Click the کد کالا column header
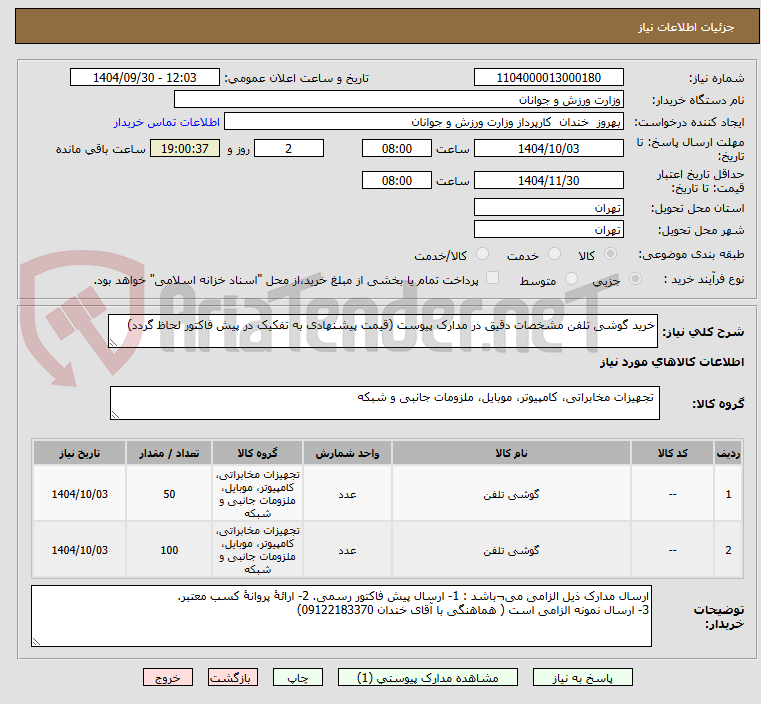761x704 pixels. tap(672, 453)
